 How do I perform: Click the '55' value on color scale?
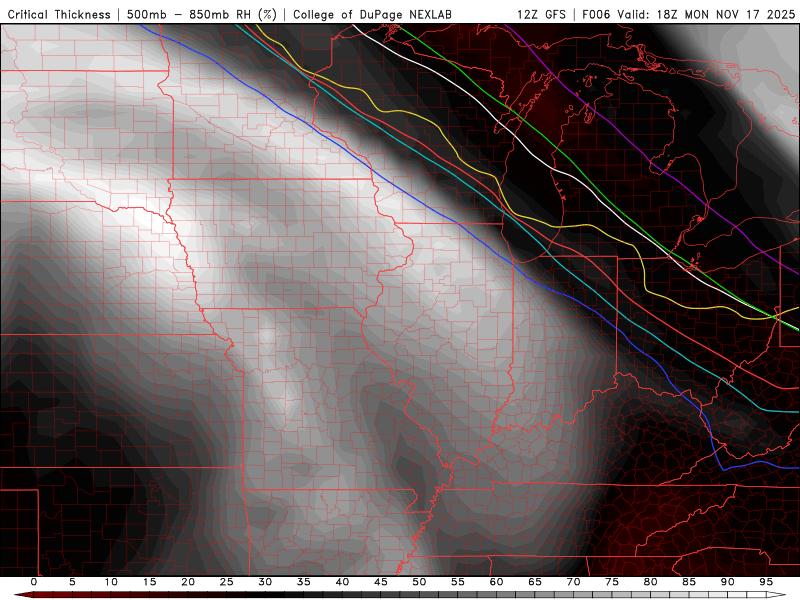coord(458,582)
